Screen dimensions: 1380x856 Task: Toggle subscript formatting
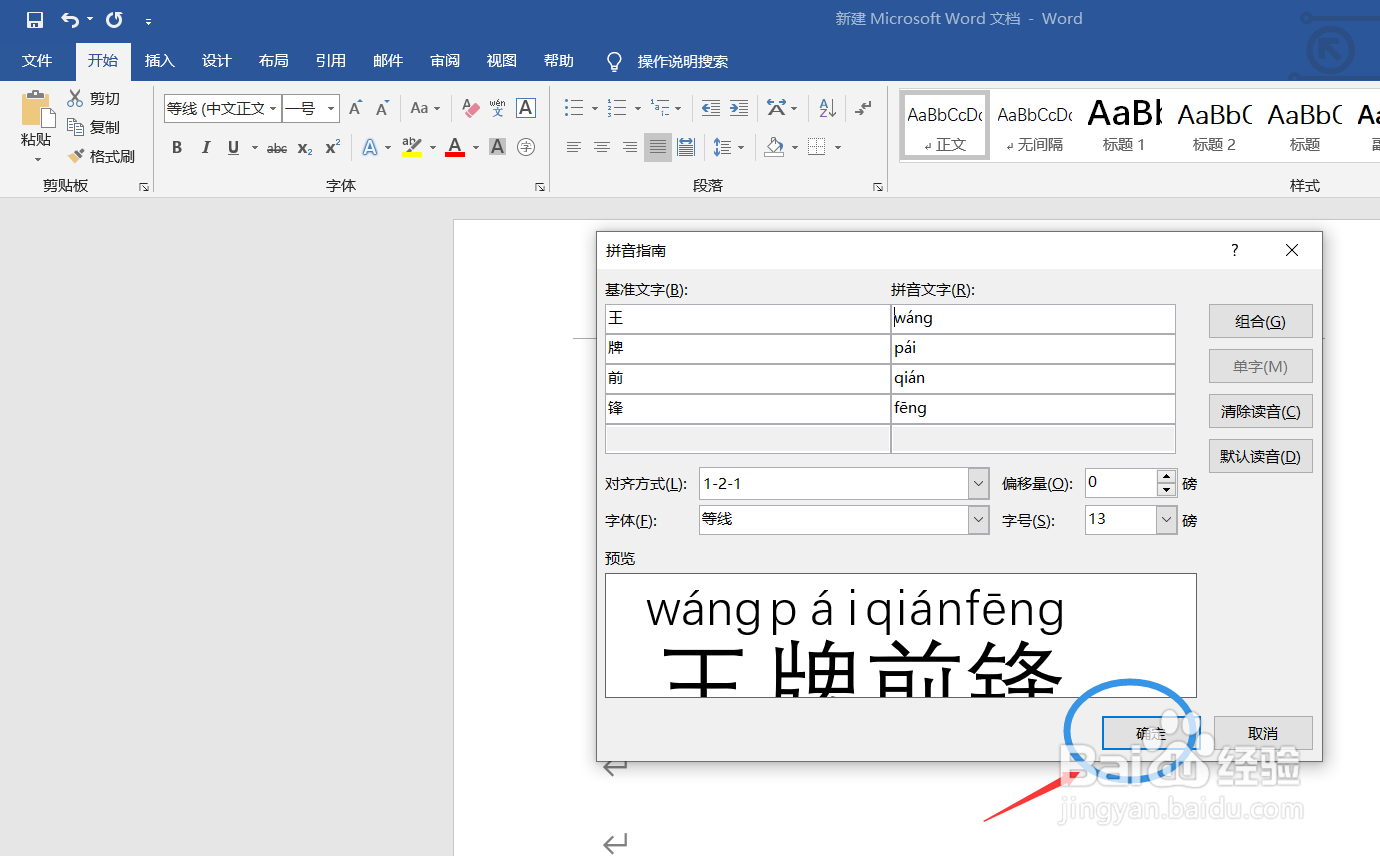click(x=305, y=148)
